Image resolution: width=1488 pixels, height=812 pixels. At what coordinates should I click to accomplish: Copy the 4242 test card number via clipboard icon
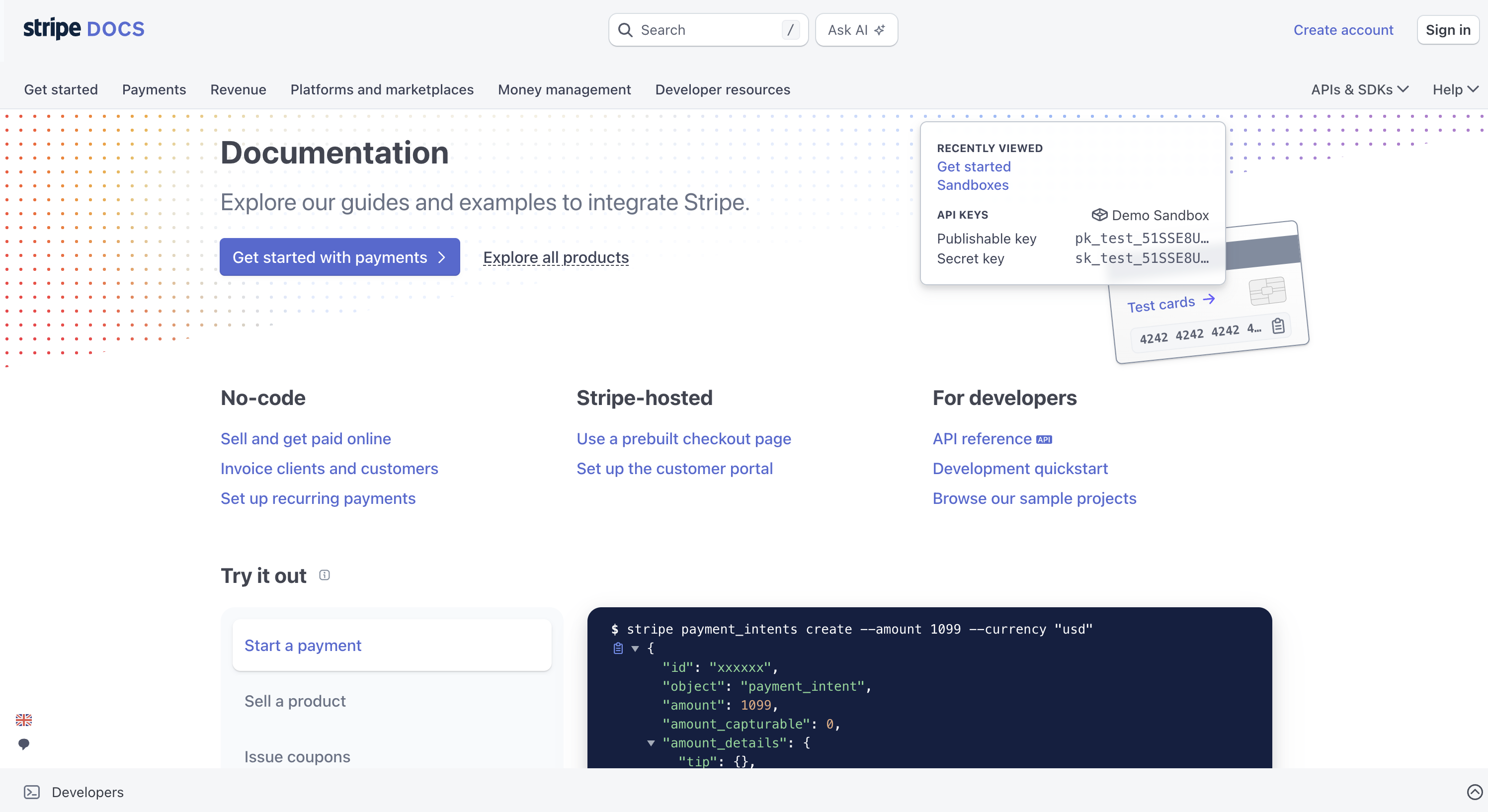tap(1279, 325)
